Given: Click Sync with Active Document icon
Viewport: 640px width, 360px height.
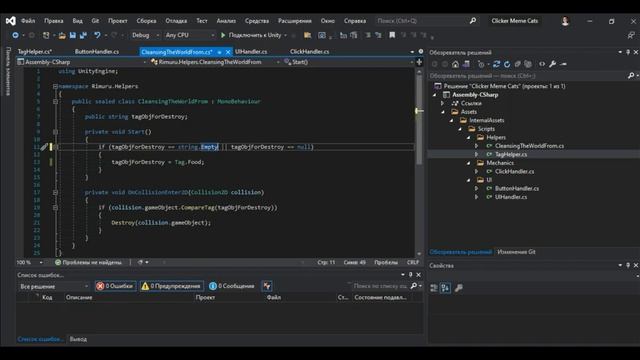Looking at the screenshot, I should 496,64.
